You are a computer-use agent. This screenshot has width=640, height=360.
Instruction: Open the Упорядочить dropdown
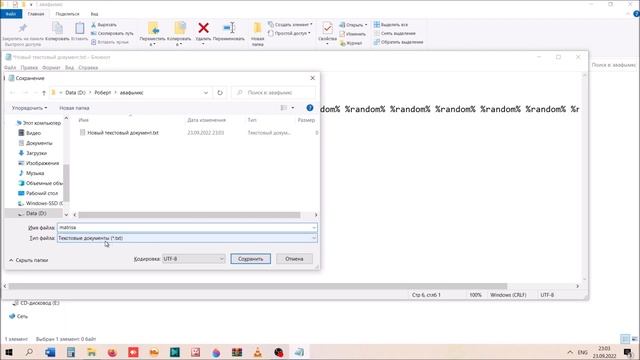click(x=29, y=108)
